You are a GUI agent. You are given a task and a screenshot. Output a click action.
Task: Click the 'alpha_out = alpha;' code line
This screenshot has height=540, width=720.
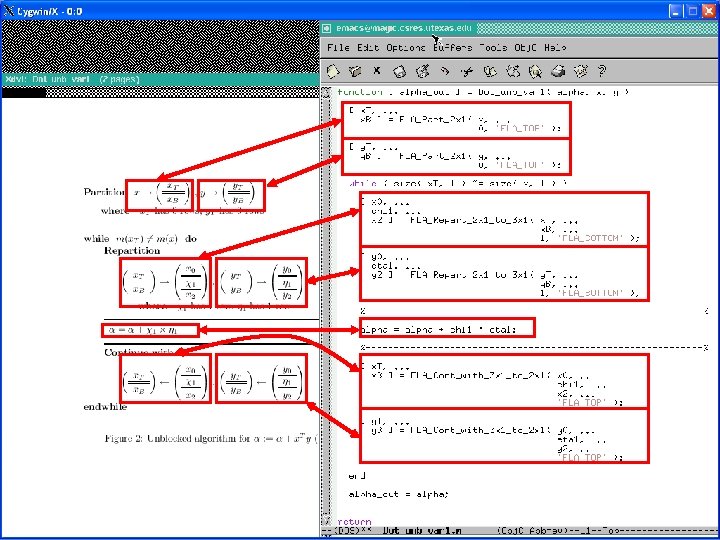point(398,495)
